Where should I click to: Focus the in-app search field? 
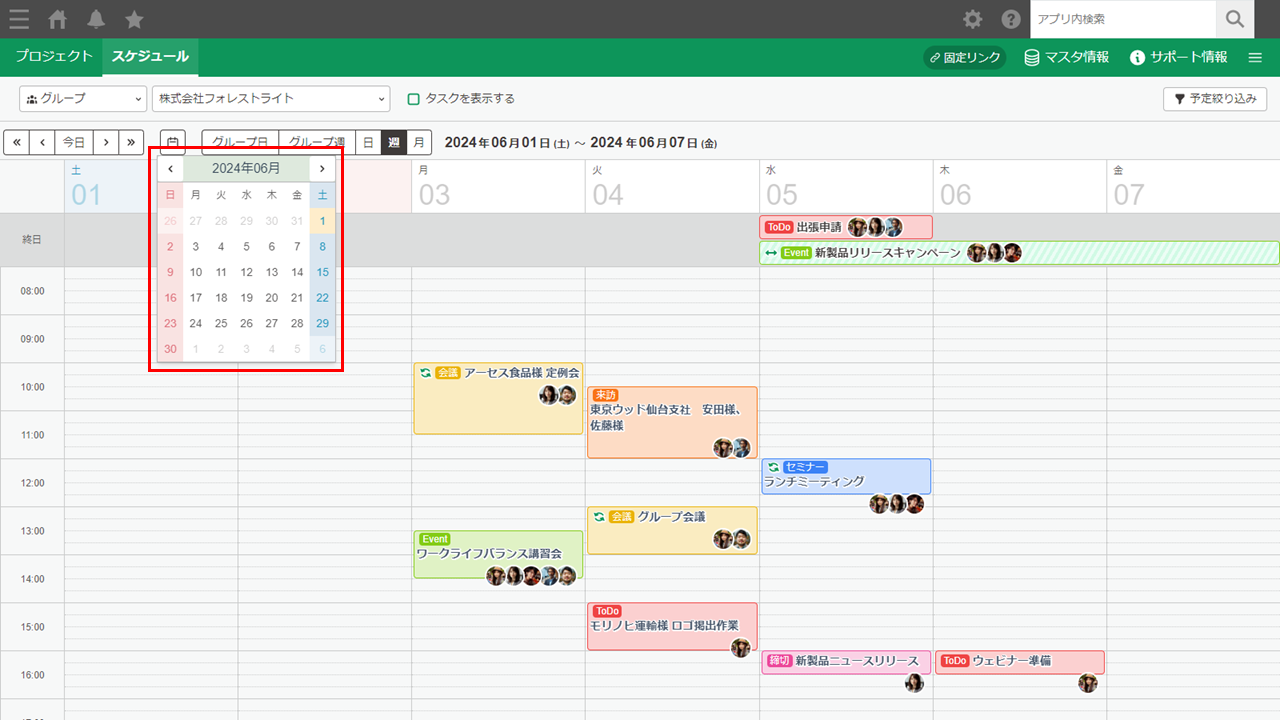1123,19
